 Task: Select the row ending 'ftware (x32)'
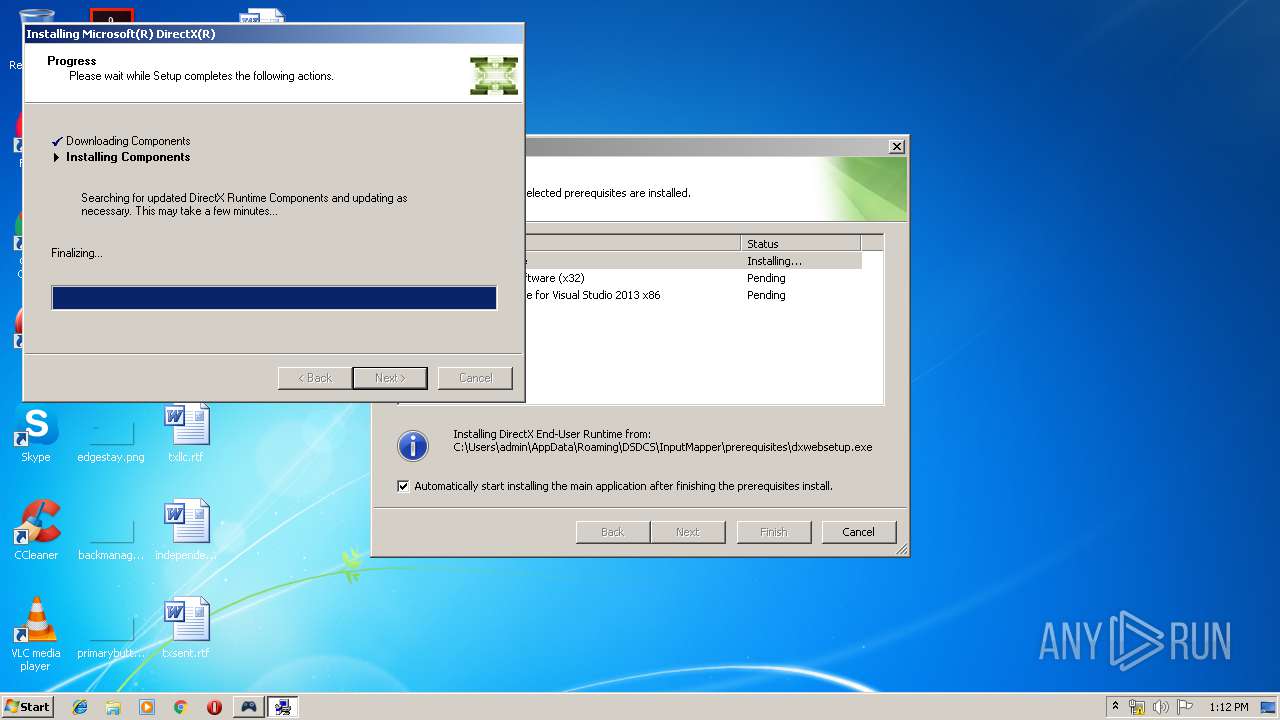tap(692, 278)
